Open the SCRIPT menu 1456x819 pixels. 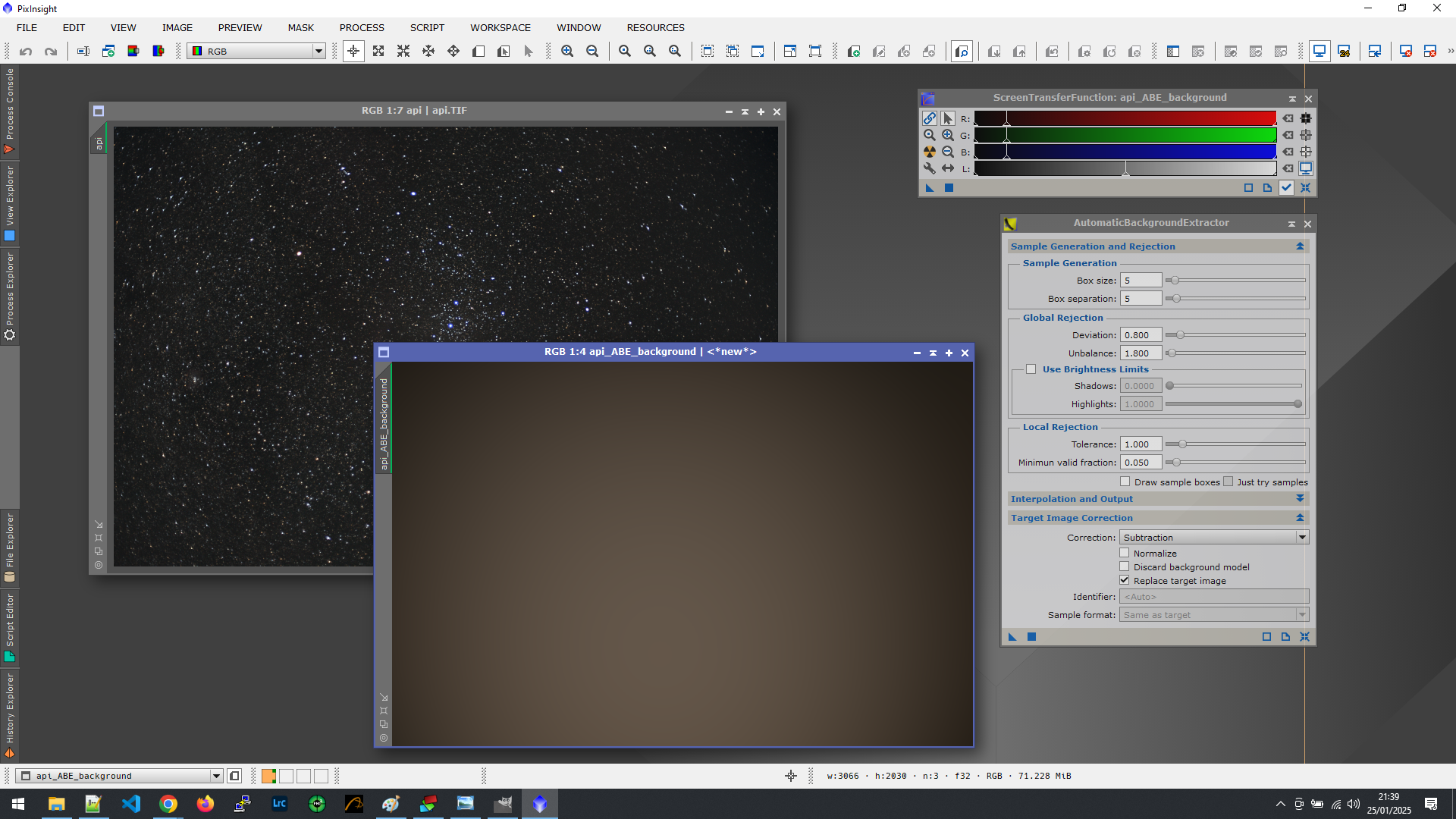427,28
